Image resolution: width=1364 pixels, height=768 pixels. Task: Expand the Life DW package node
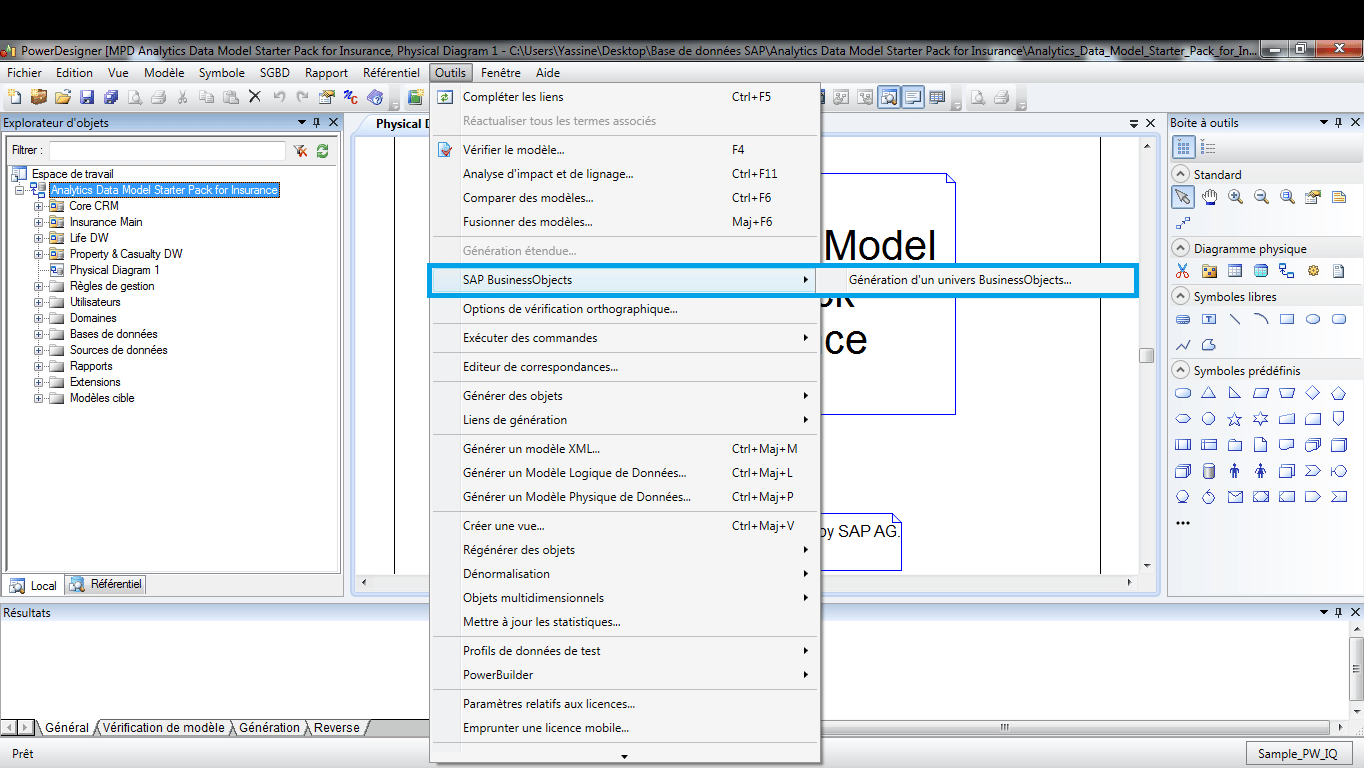pyautogui.click(x=39, y=238)
